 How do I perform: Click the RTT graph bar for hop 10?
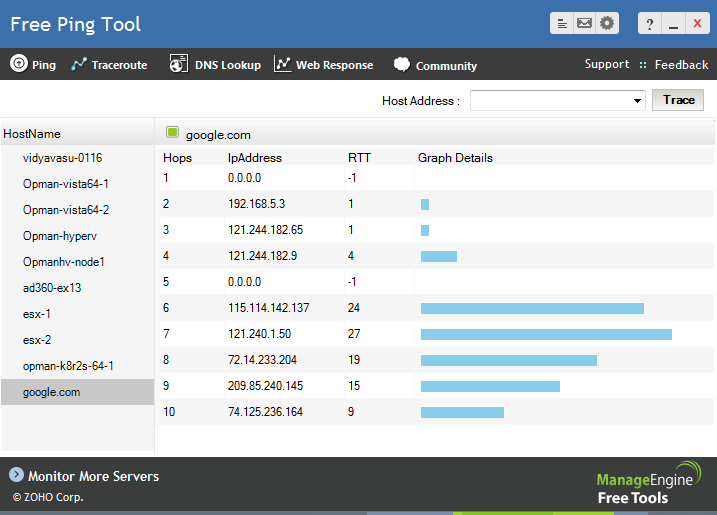(462, 413)
